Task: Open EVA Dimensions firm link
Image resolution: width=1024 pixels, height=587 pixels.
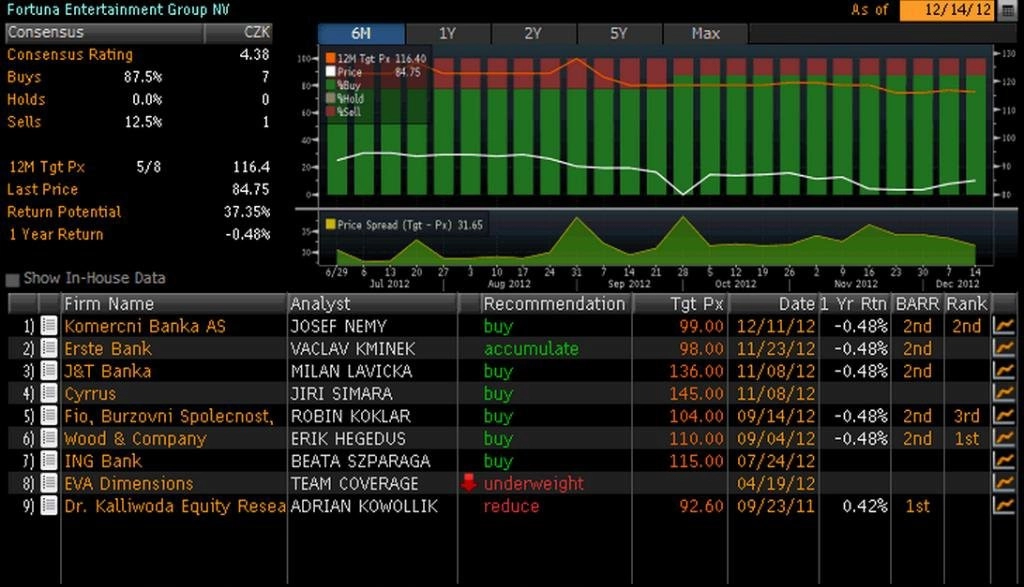Action: point(129,483)
